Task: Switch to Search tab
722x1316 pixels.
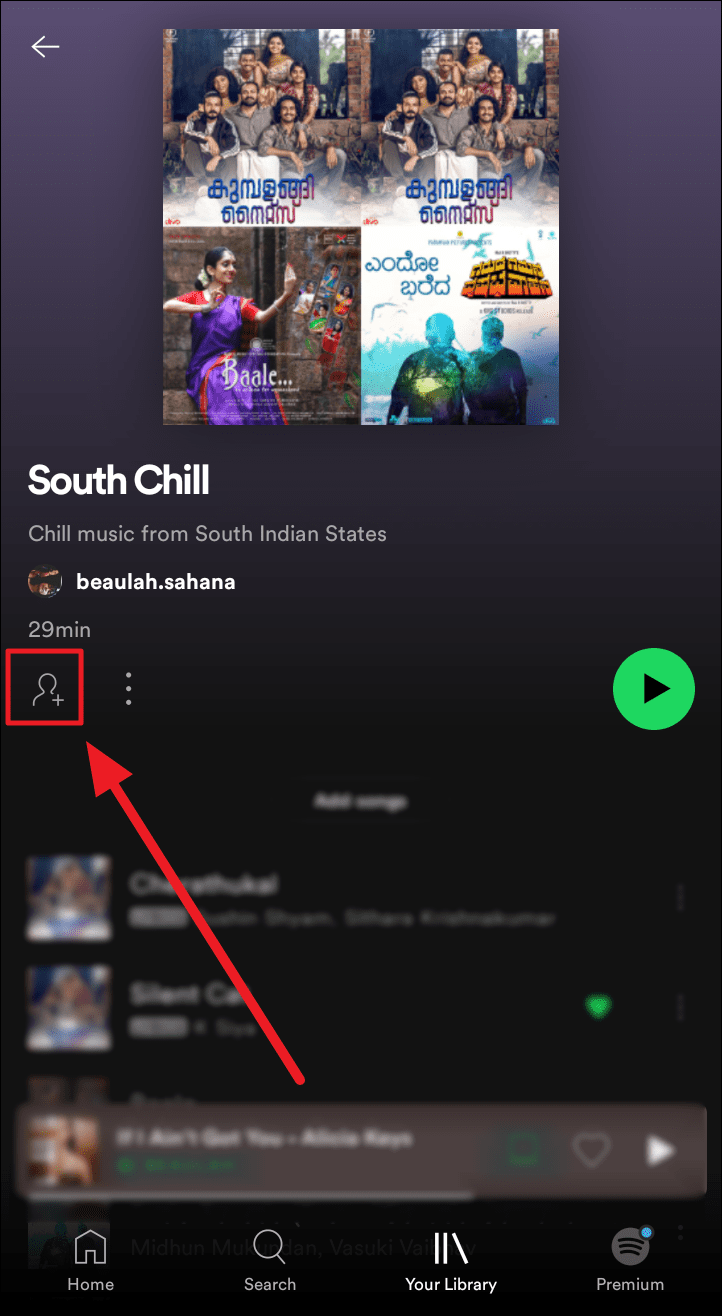Action: [270, 1260]
